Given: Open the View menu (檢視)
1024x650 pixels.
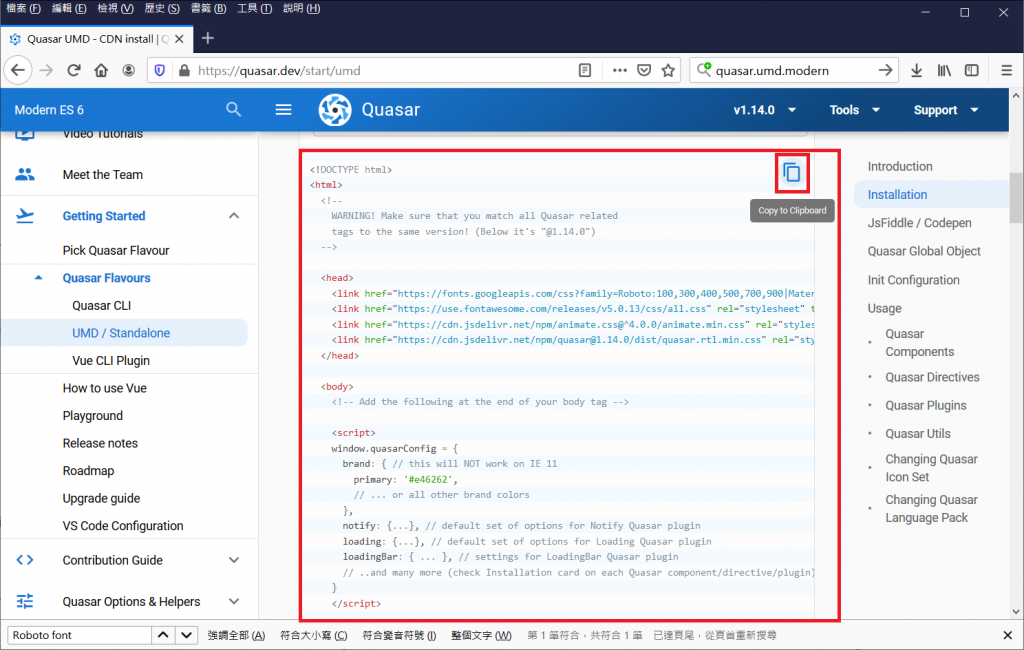Looking at the screenshot, I should pos(116,8).
